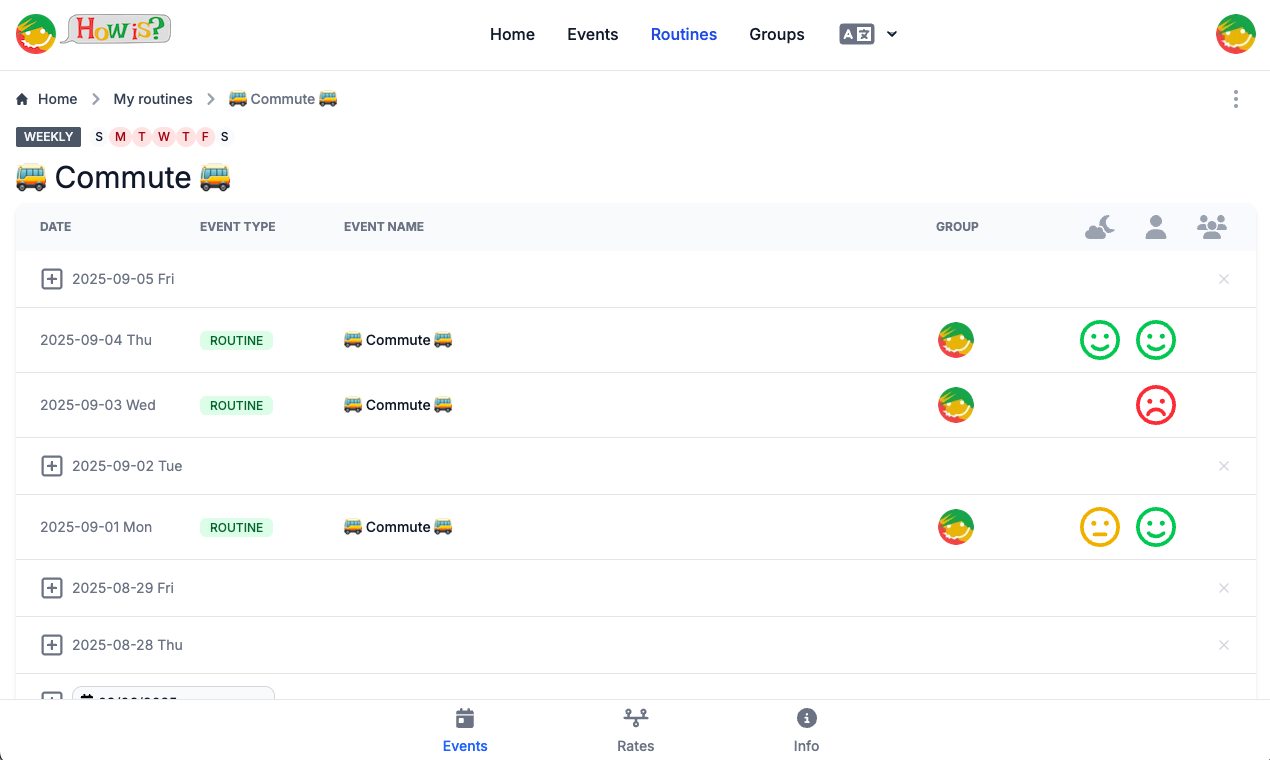Click the personal green smiley on 2025-09-04

[x=1156, y=340]
